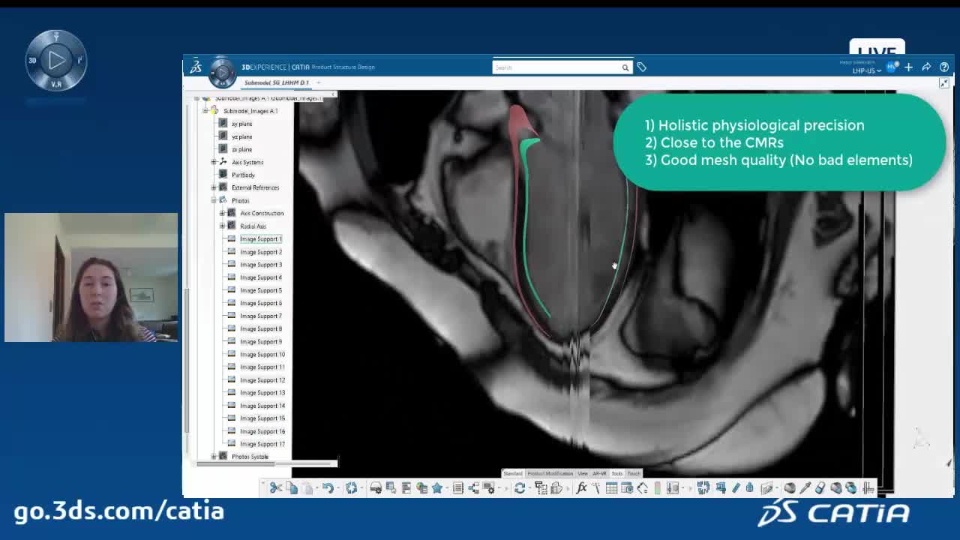The width and height of the screenshot is (960, 540).
Task: Click the rightmost measure icon in toolbar
Action: 868,488
